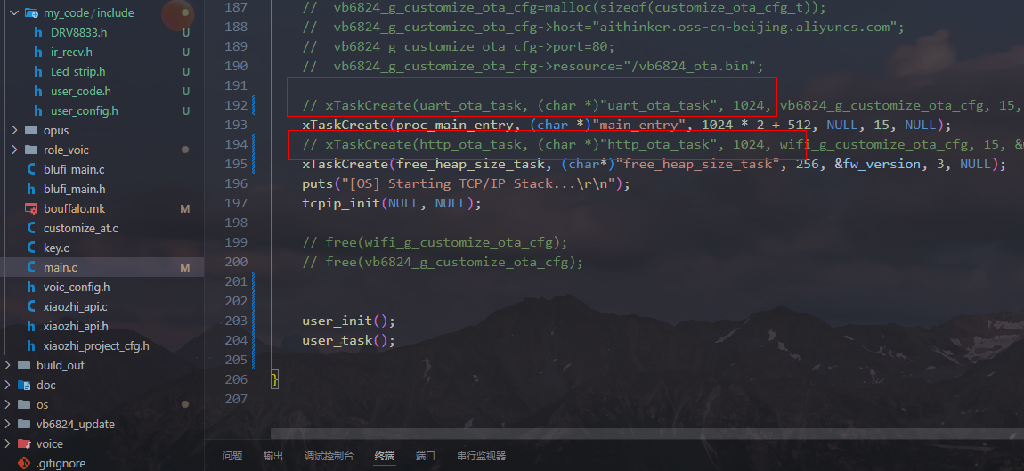
Task: Click the git icon of .gitignore
Action: pyautogui.click(x=24, y=464)
